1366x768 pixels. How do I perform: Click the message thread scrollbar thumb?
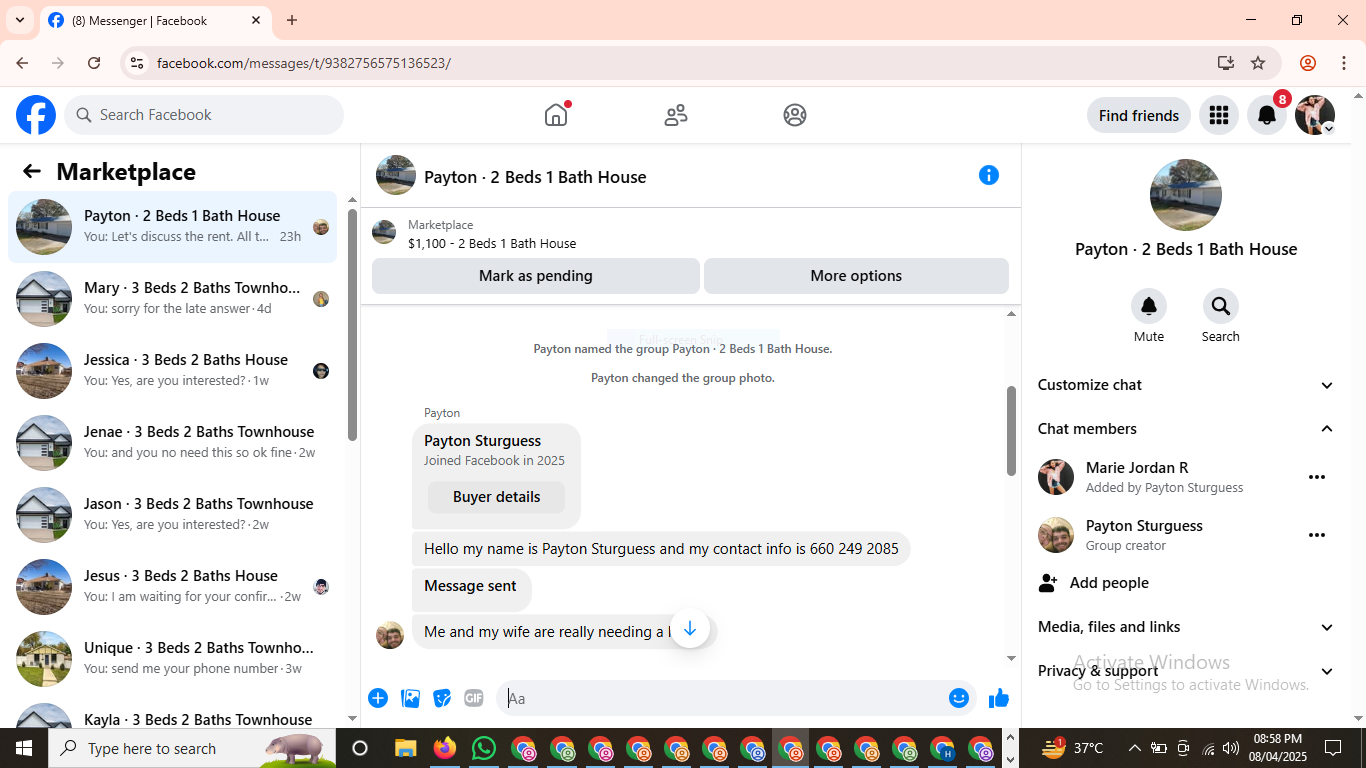point(1011,431)
